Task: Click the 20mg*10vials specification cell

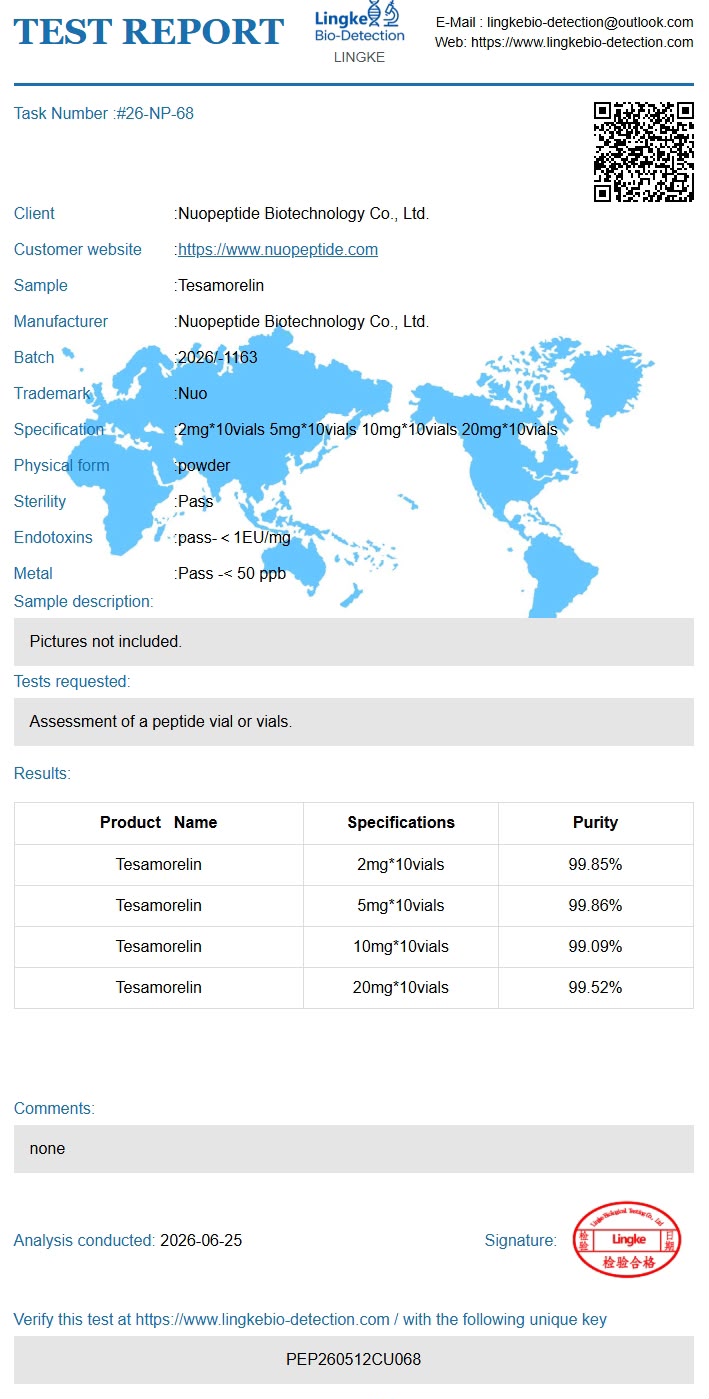Action: pos(401,987)
